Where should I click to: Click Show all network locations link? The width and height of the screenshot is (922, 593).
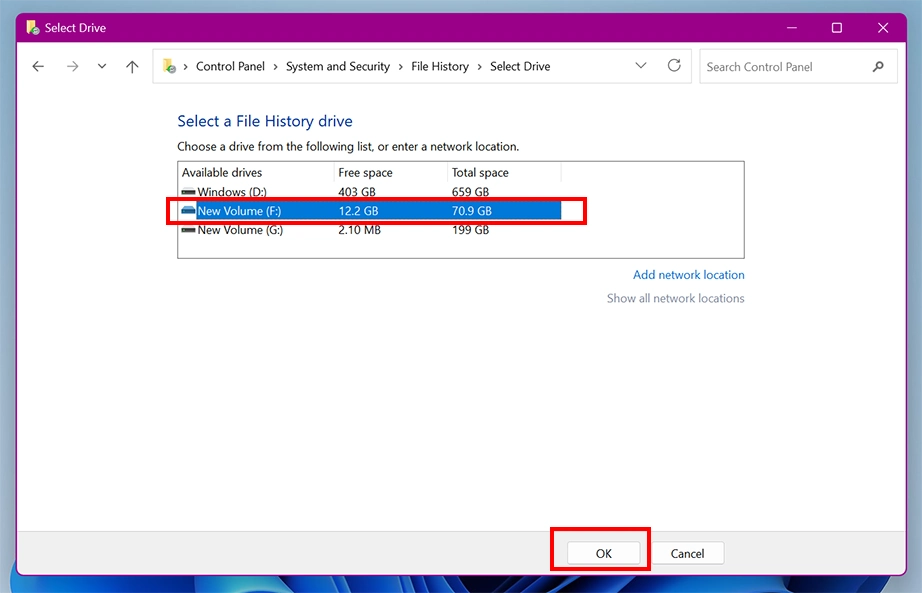(676, 298)
